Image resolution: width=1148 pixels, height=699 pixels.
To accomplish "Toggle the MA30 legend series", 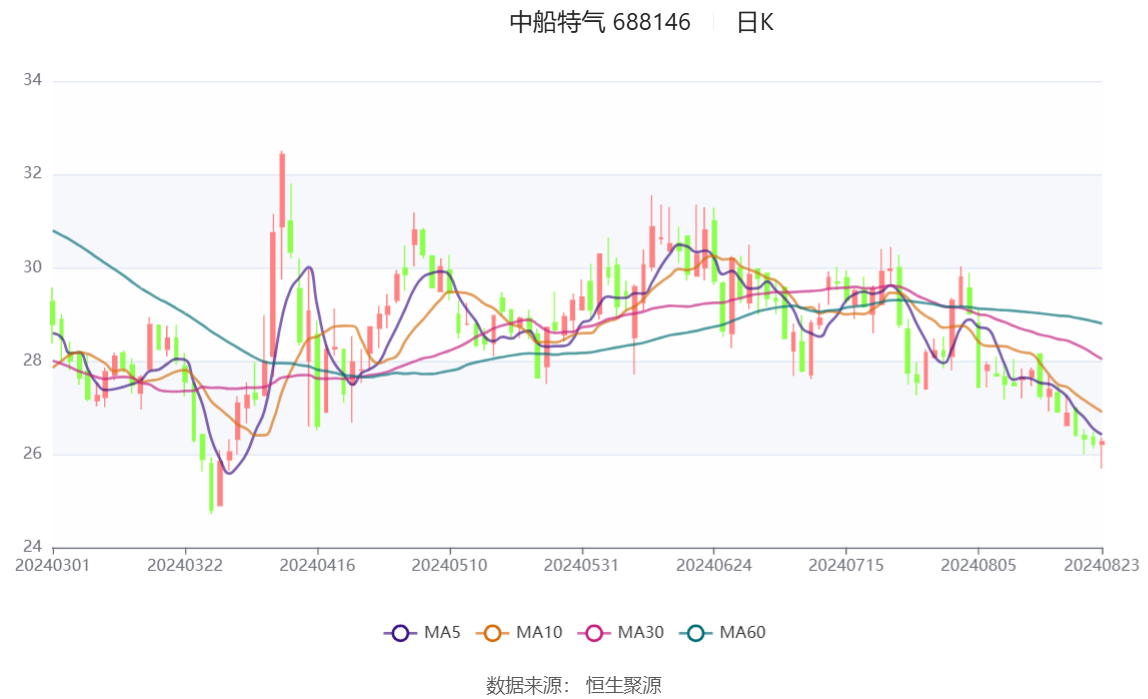I will [621, 632].
